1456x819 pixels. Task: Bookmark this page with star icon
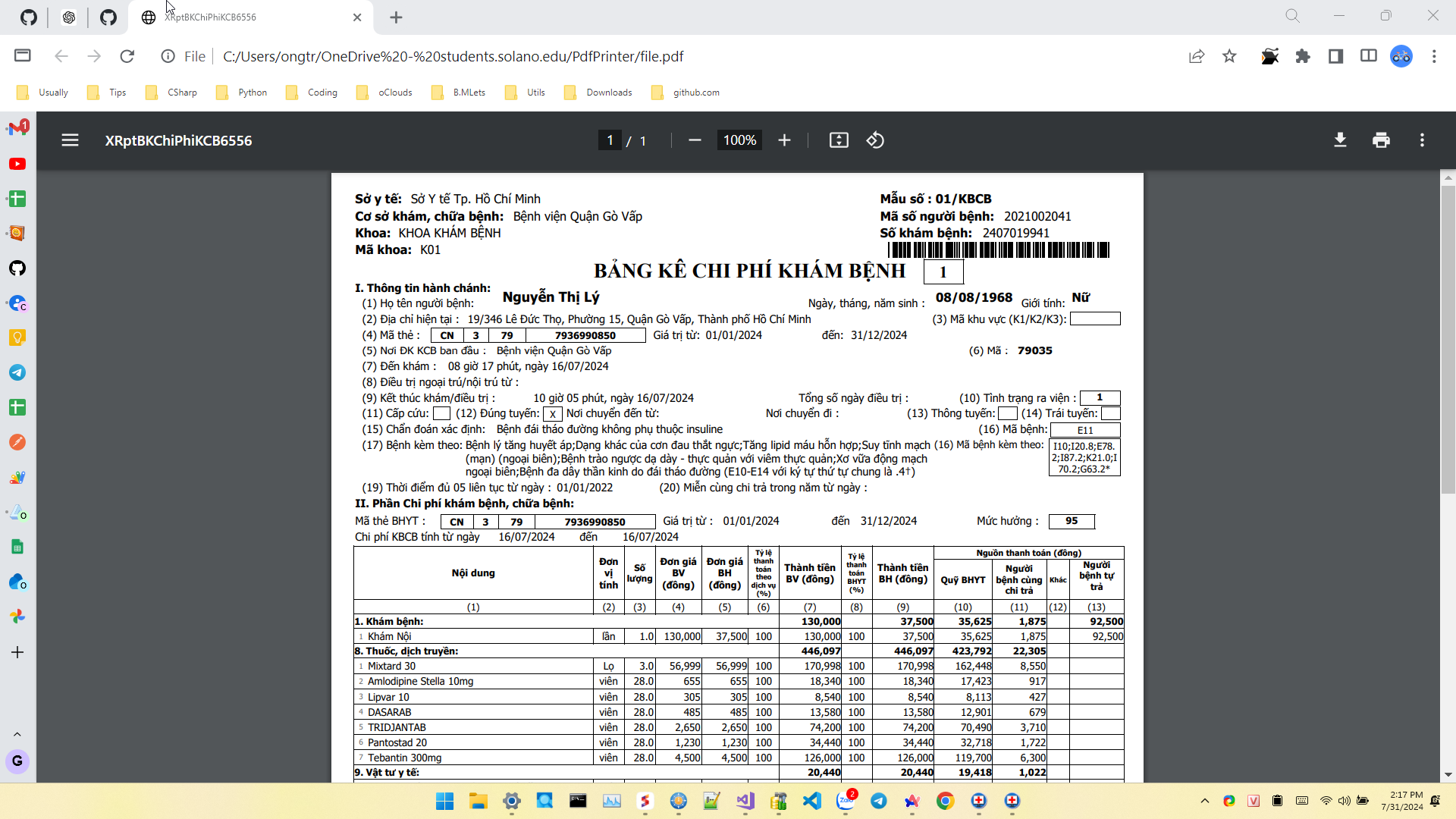[x=1229, y=56]
